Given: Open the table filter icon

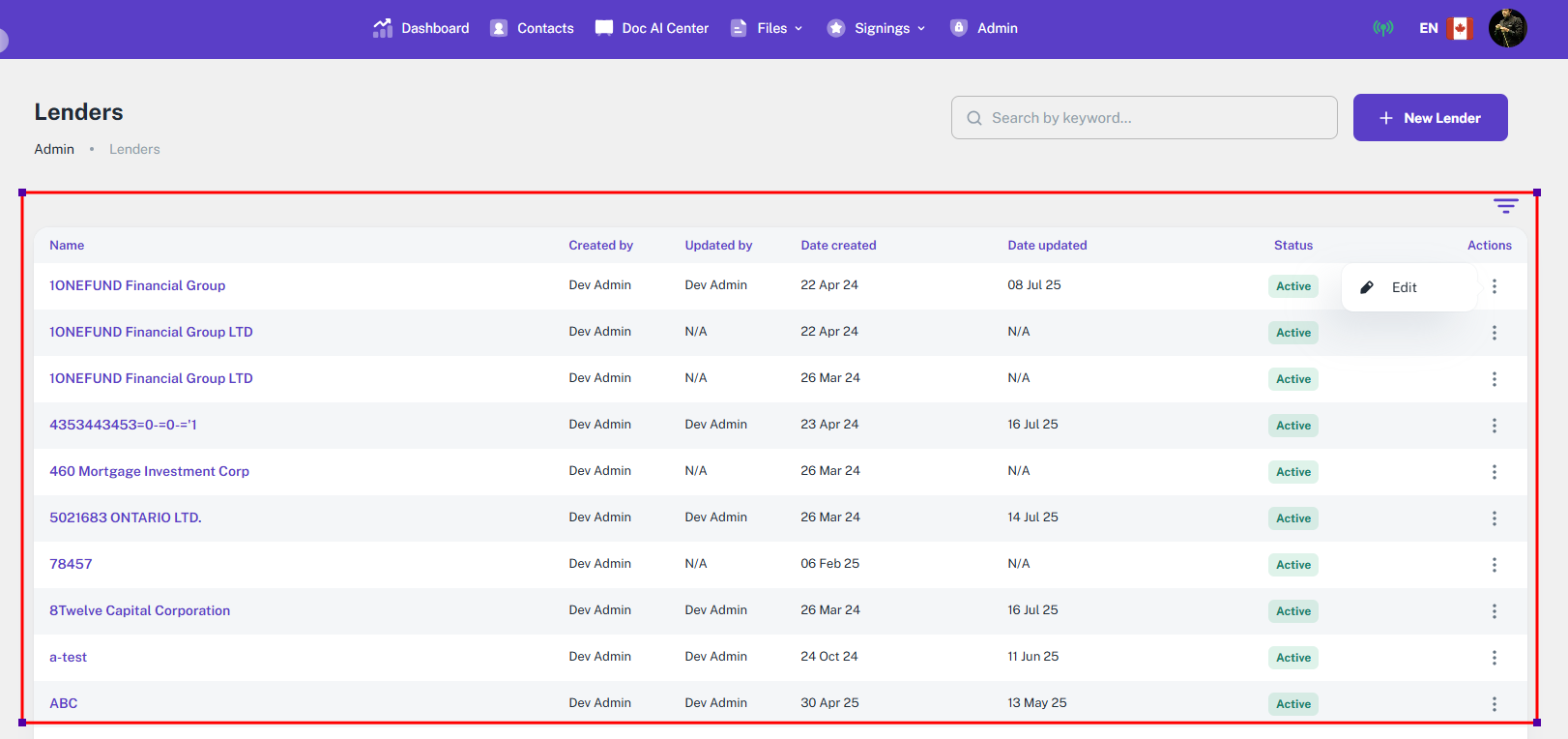Looking at the screenshot, I should point(1505,206).
